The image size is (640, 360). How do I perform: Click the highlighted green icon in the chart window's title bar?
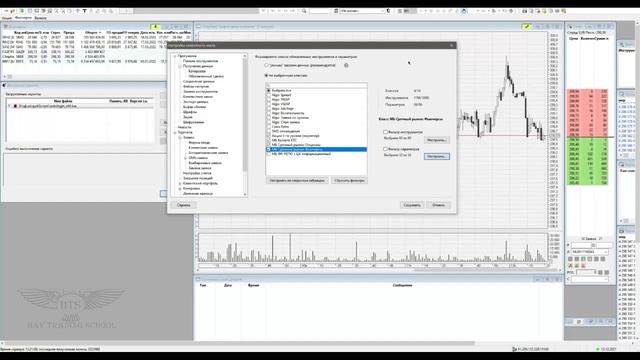click(x=527, y=27)
